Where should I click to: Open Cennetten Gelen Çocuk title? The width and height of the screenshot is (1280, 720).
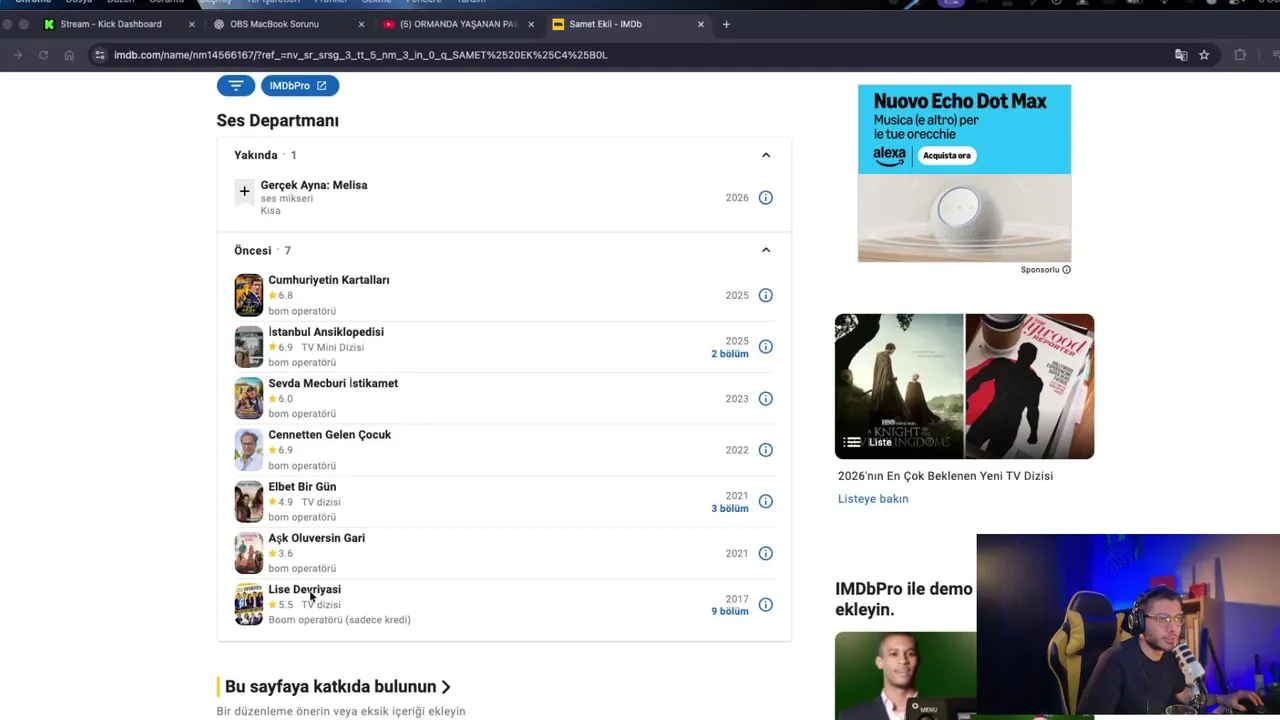click(x=330, y=435)
